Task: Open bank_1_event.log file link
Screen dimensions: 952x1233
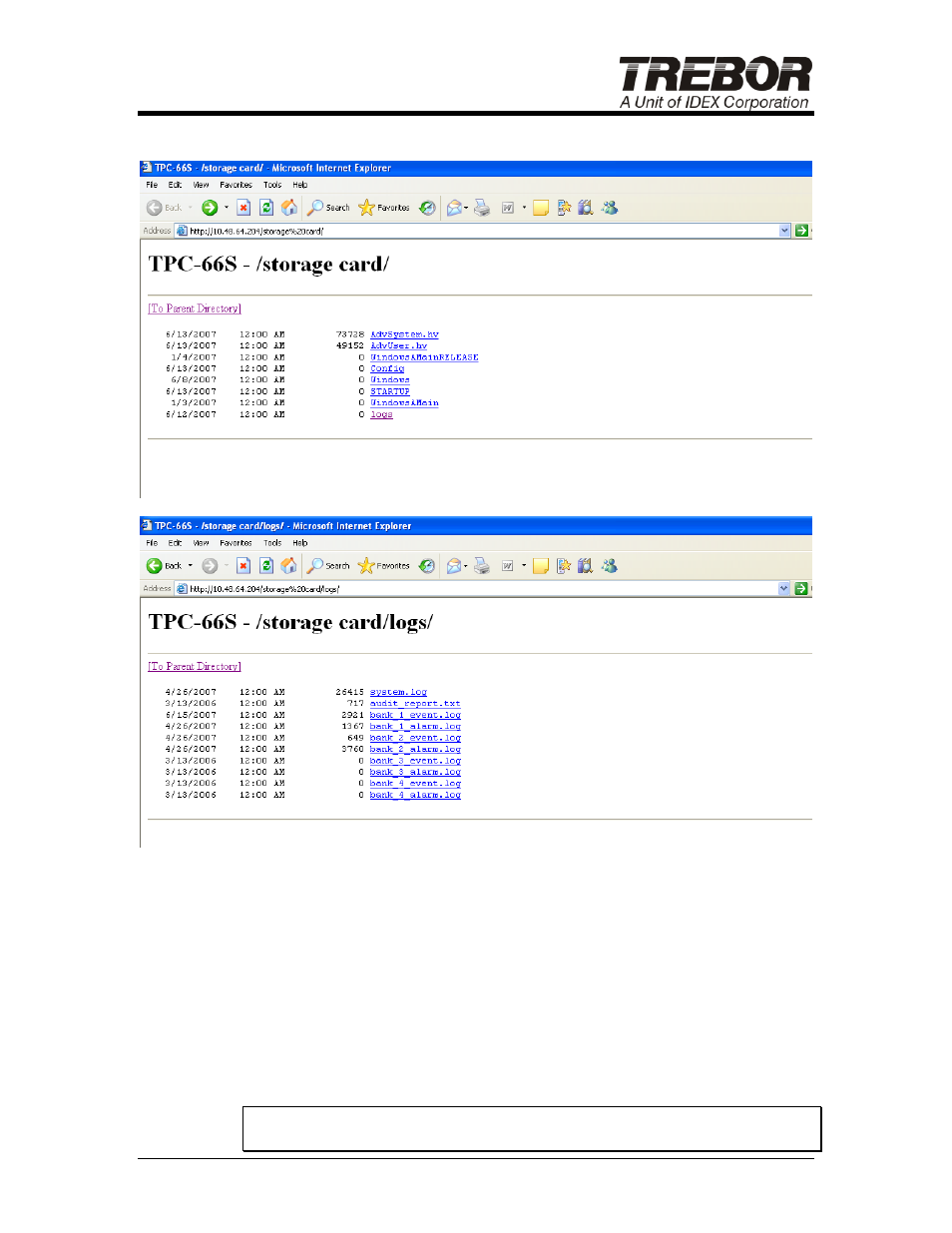Action: 415,715
